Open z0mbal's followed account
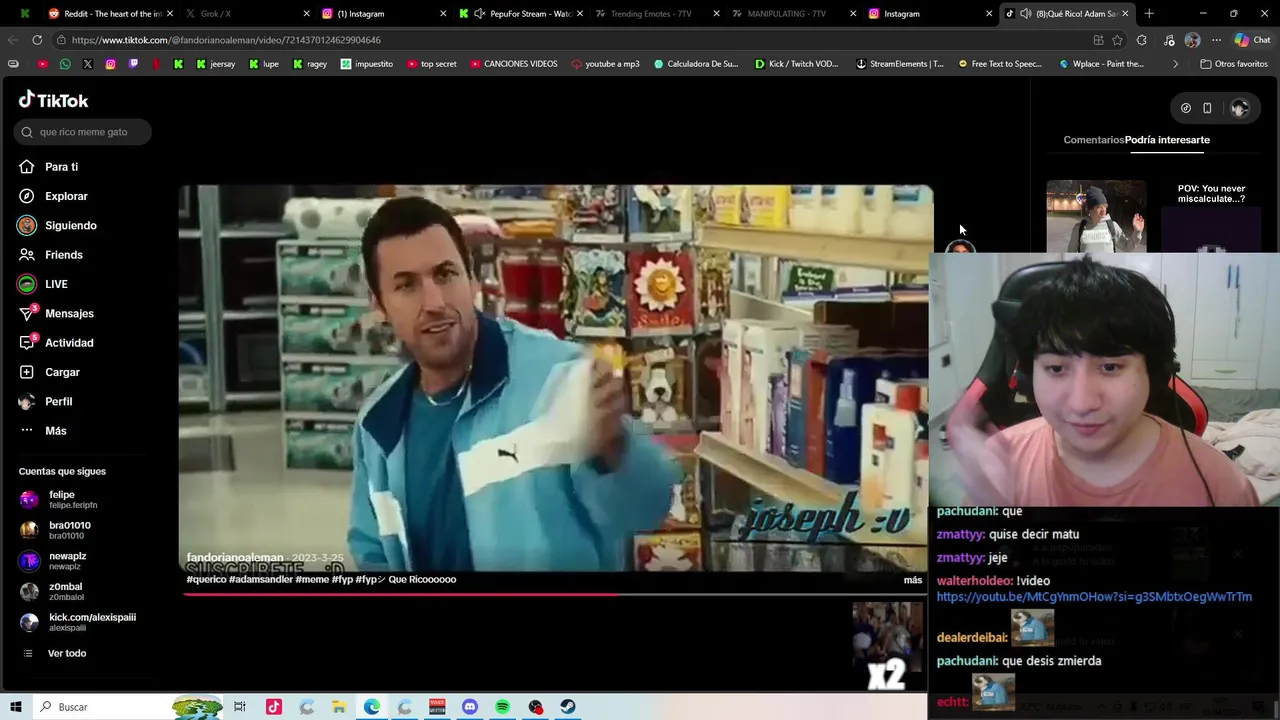Viewport: 1280px width, 720px height. tap(55, 591)
